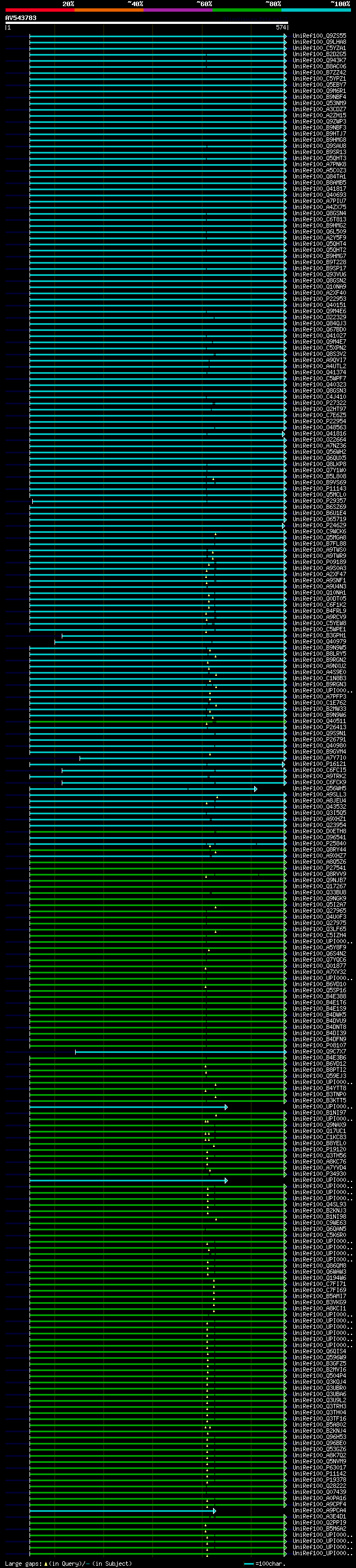Click the cyan ~100% identity color bar
The image size is (356, 1568).
(316, 10)
